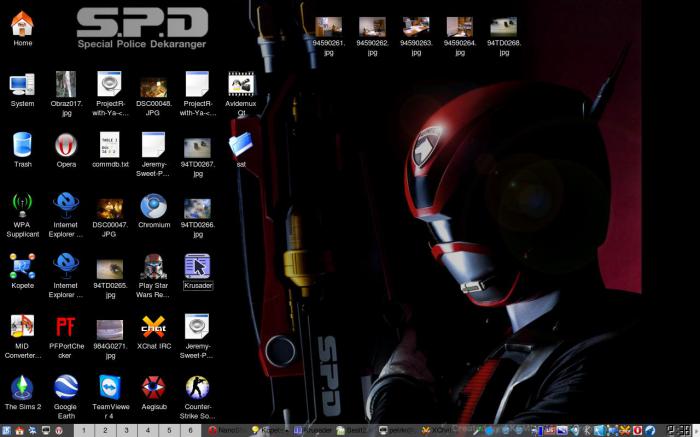700x437 pixels.
Task: Open the K menu launcher in the panel
Action: pyautogui.click(x=6, y=430)
